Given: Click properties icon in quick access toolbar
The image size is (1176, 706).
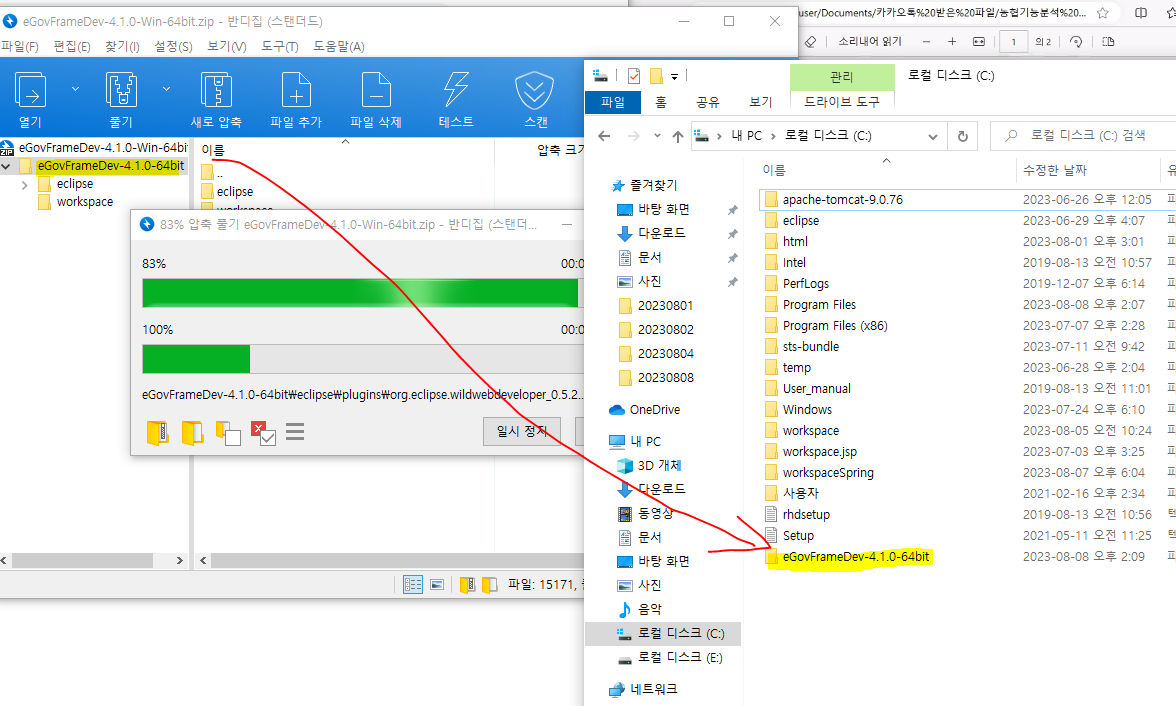Looking at the screenshot, I should [x=634, y=75].
